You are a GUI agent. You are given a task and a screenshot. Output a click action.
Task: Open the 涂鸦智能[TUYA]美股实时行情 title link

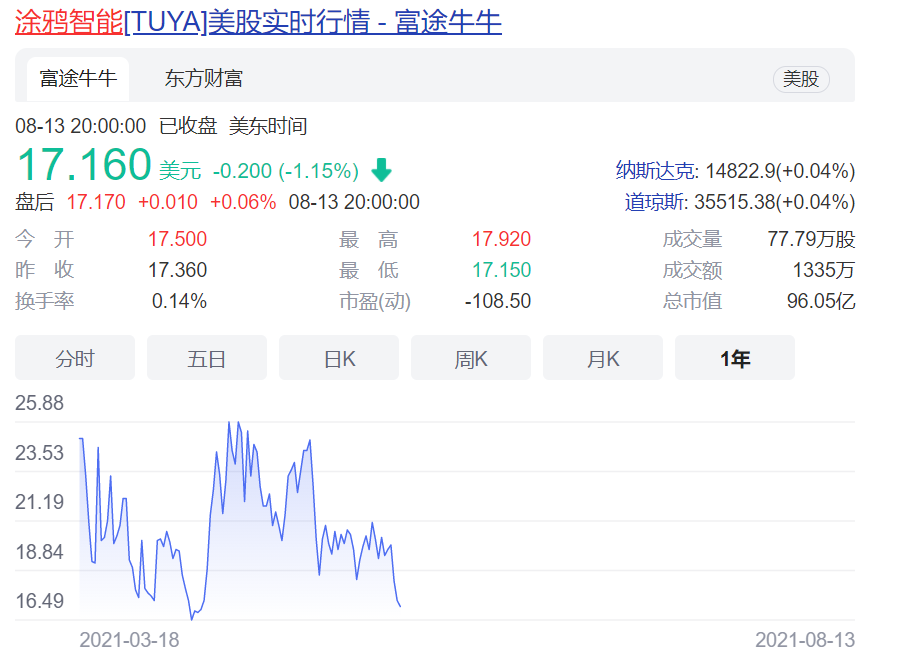[x=258, y=22]
